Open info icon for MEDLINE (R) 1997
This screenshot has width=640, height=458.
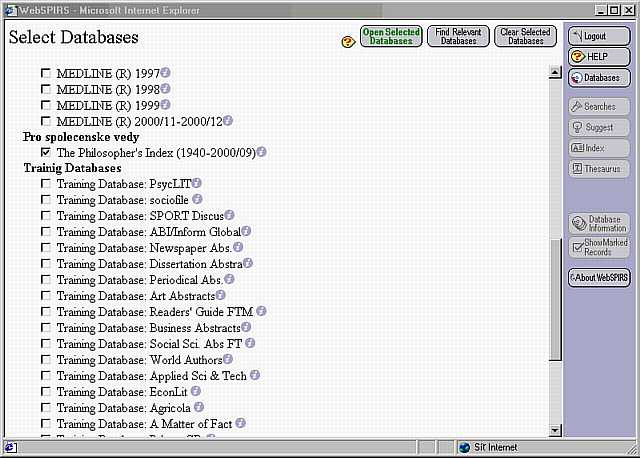(x=165, y=73)
